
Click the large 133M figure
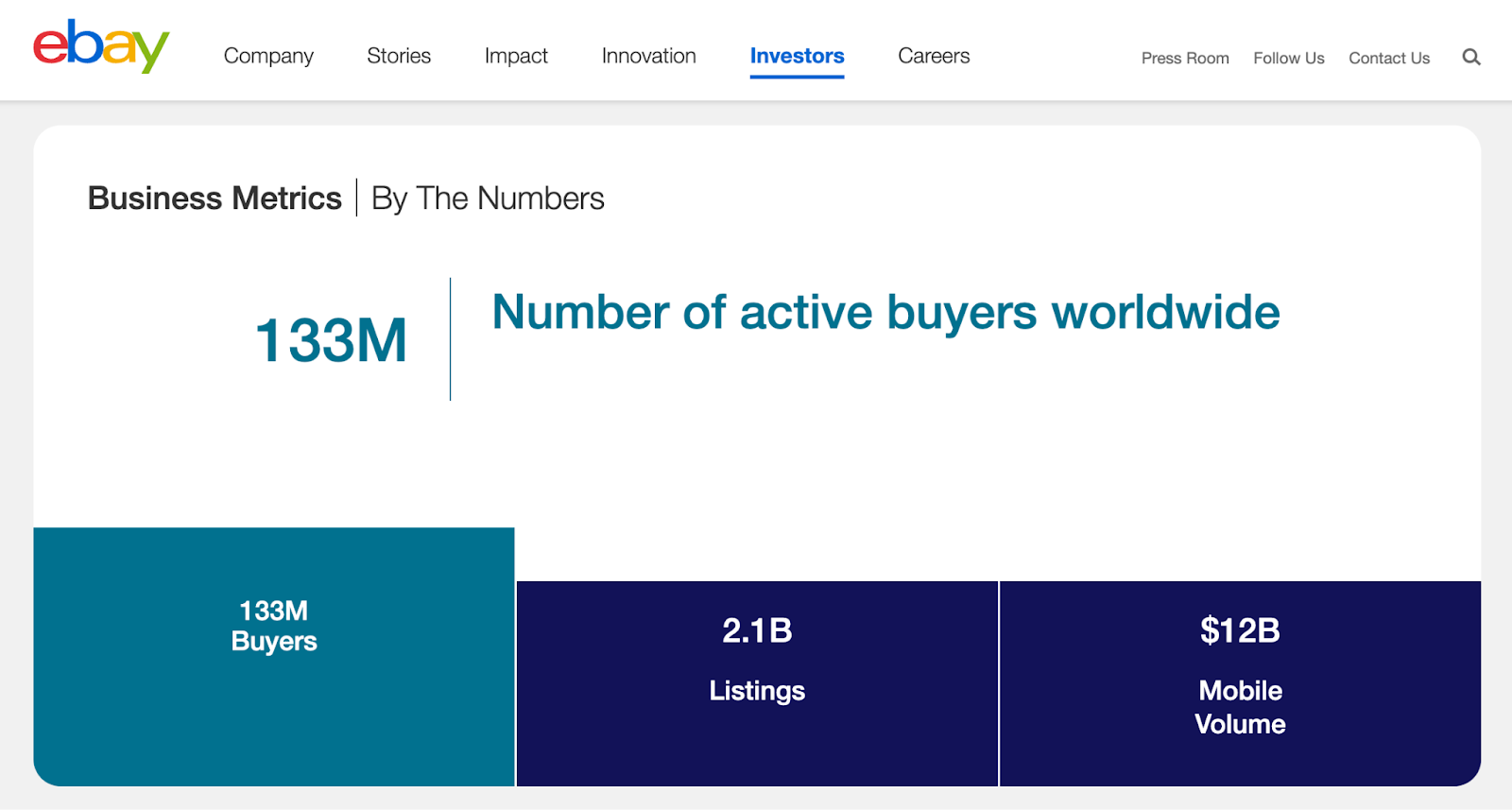[332, 340]
